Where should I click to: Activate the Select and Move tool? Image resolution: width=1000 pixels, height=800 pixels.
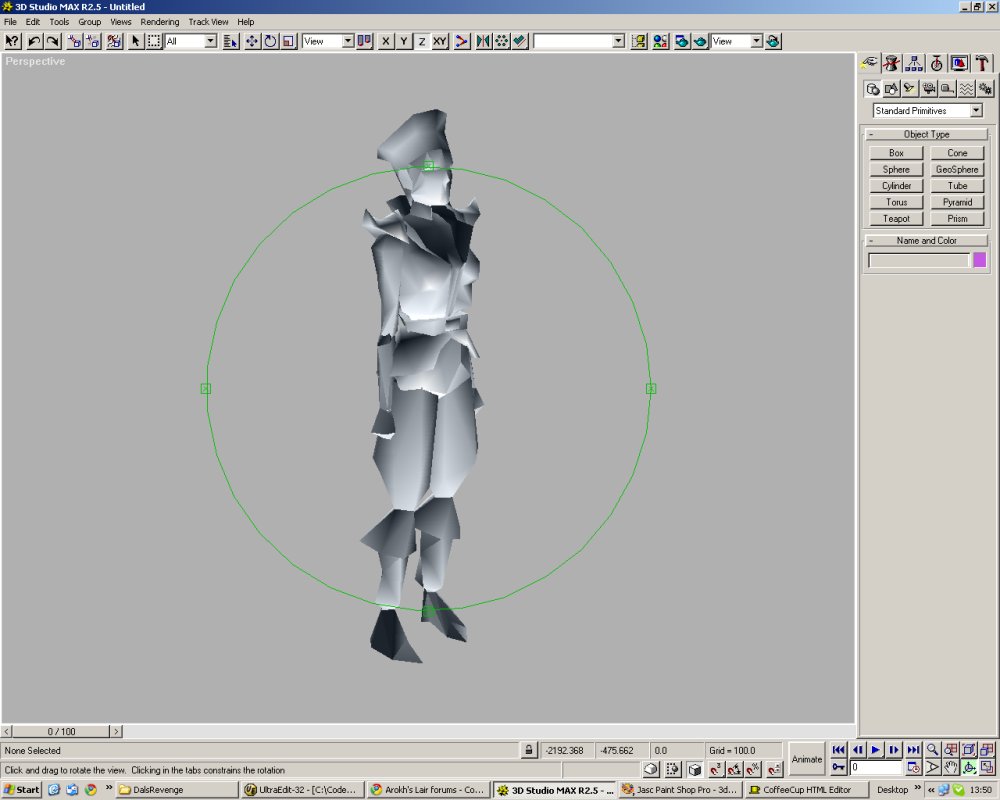point(252,41)
